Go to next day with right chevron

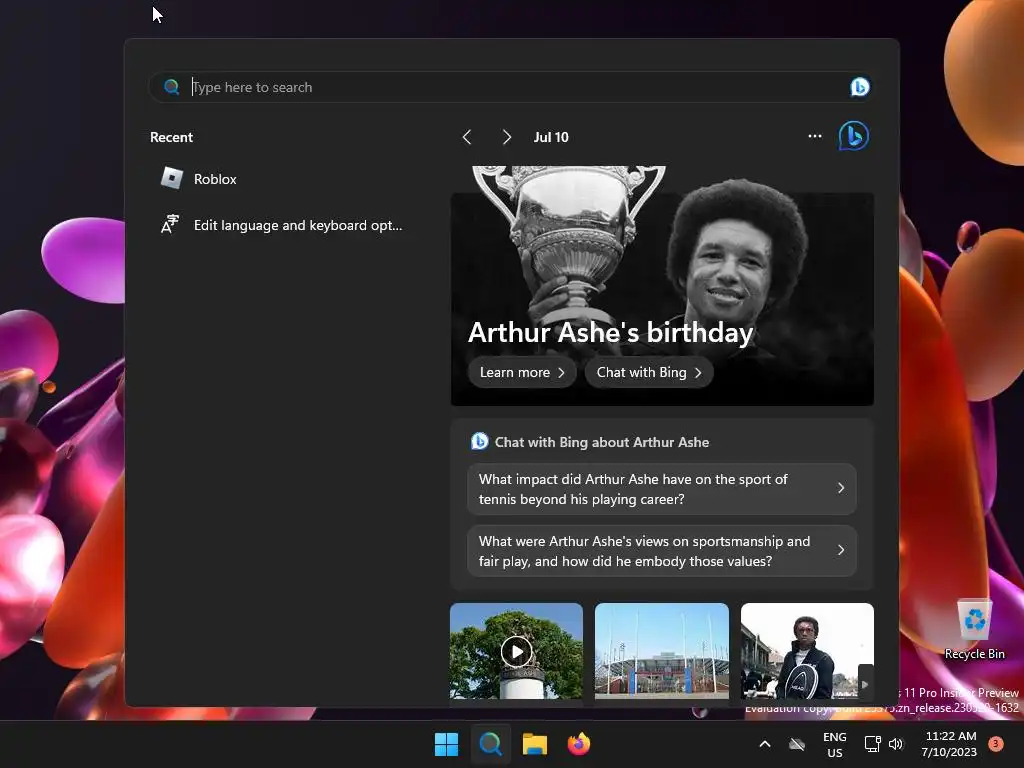(506, 137)
